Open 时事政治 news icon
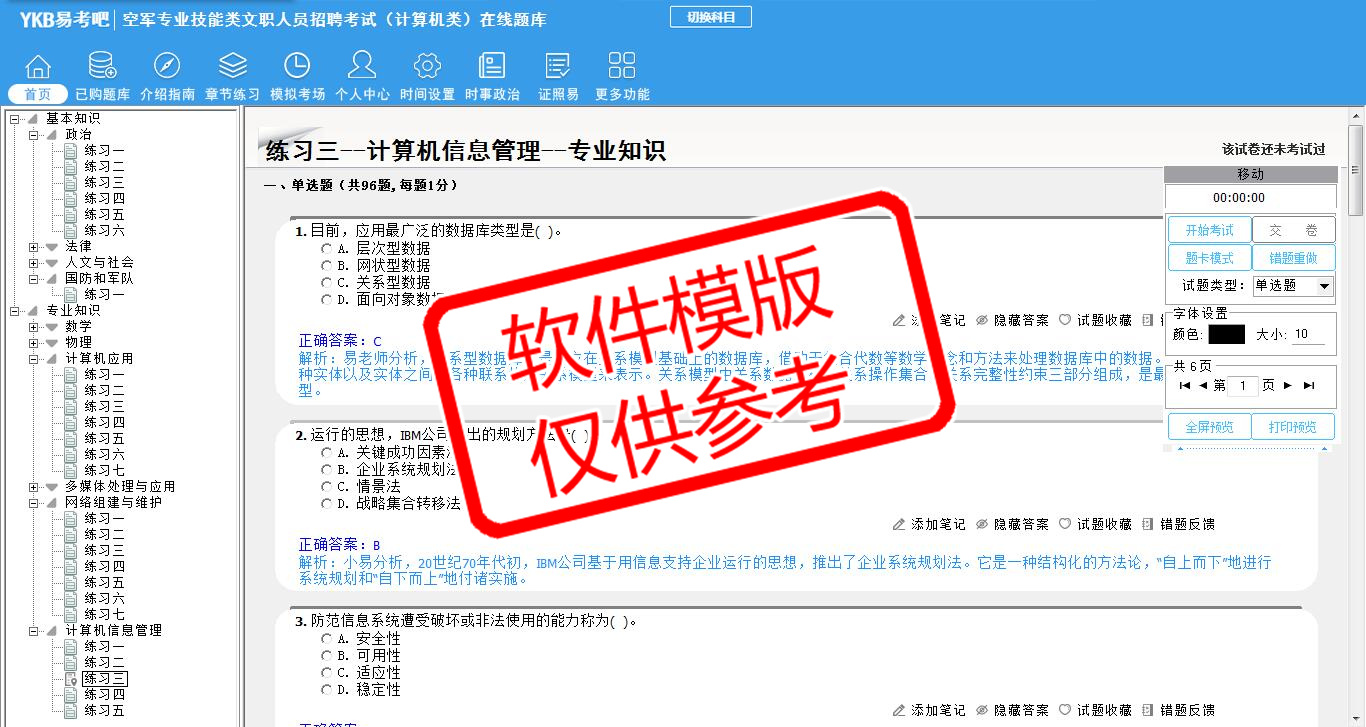 pos(492,66)
